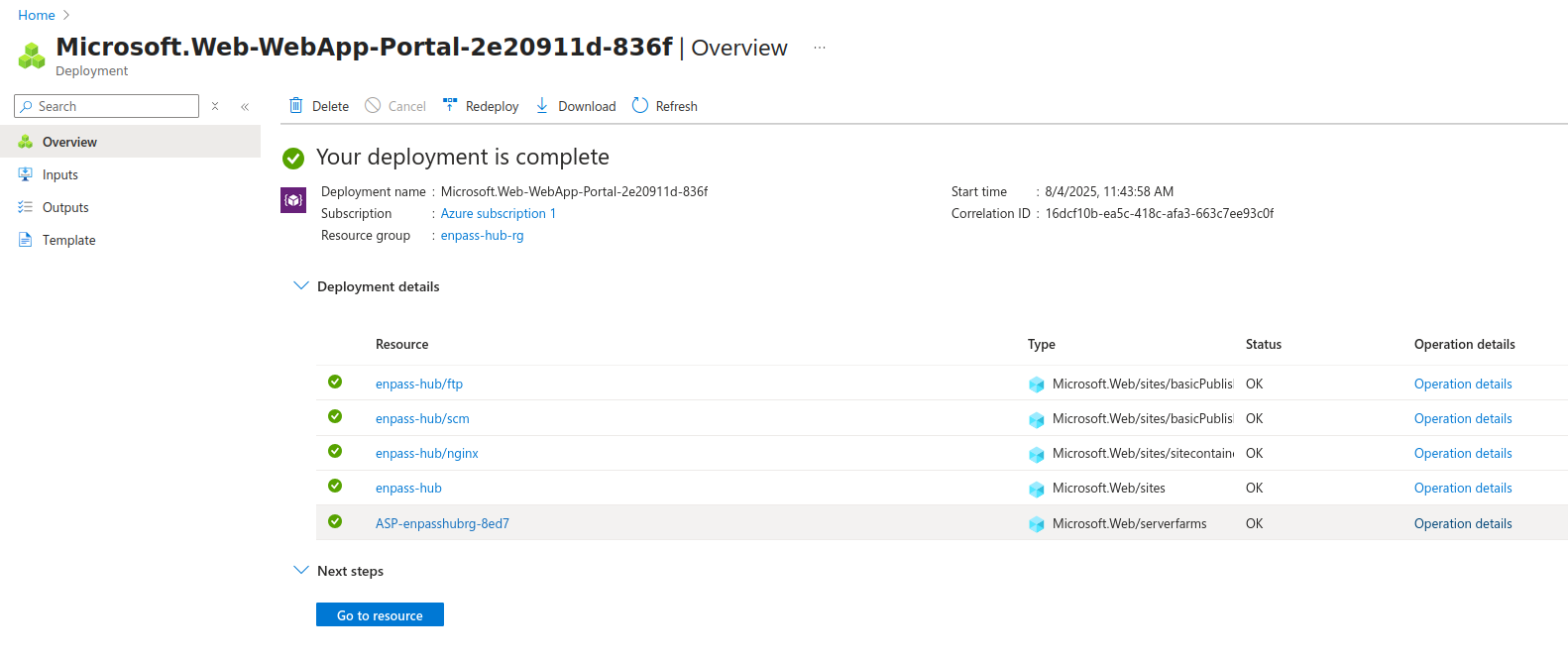Collapse the Deployment details section
Screen dimensions: 1568x661
point(301,285)
